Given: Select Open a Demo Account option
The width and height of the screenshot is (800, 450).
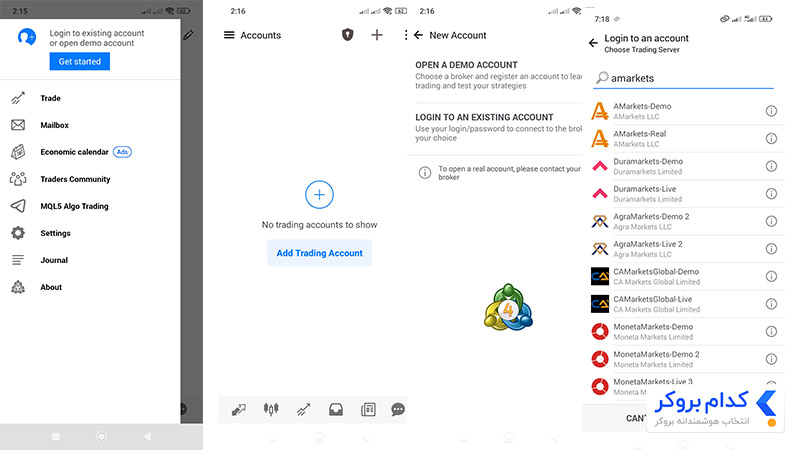Looking at the screenshot, I should pyautogui.click(x=495, y=75).
